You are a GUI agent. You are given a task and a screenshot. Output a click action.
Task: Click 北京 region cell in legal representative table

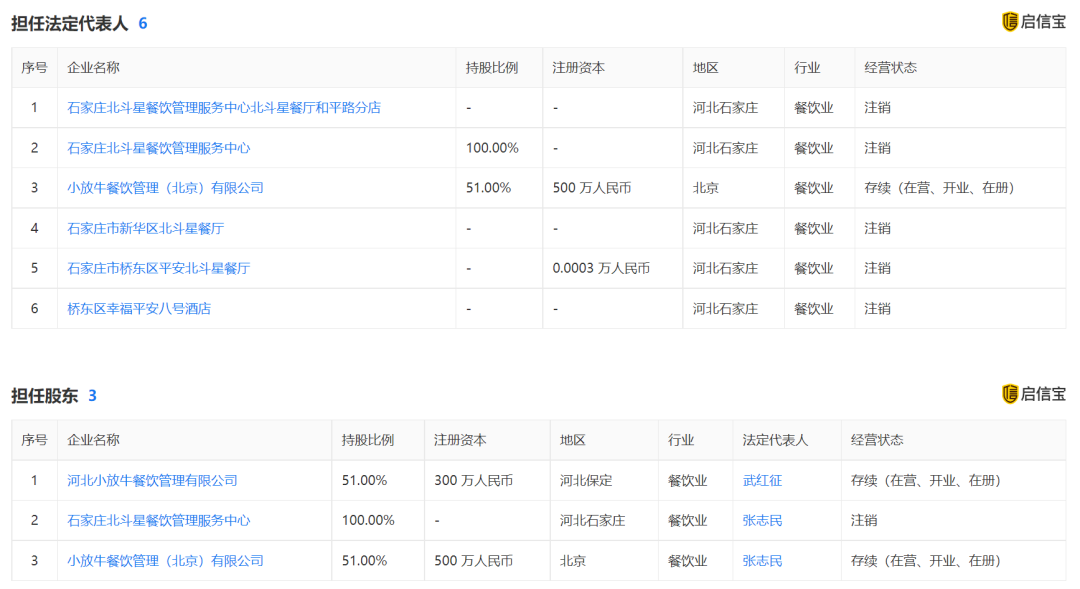tap(705, 188)
